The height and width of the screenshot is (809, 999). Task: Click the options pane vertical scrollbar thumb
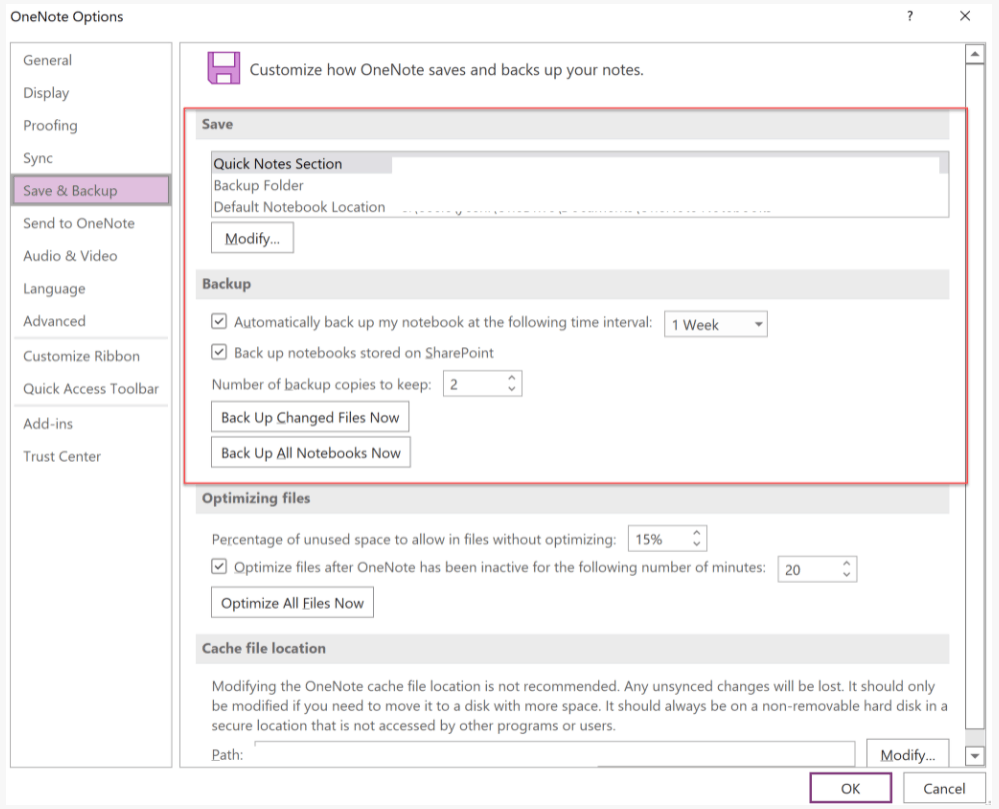point(975,395)
